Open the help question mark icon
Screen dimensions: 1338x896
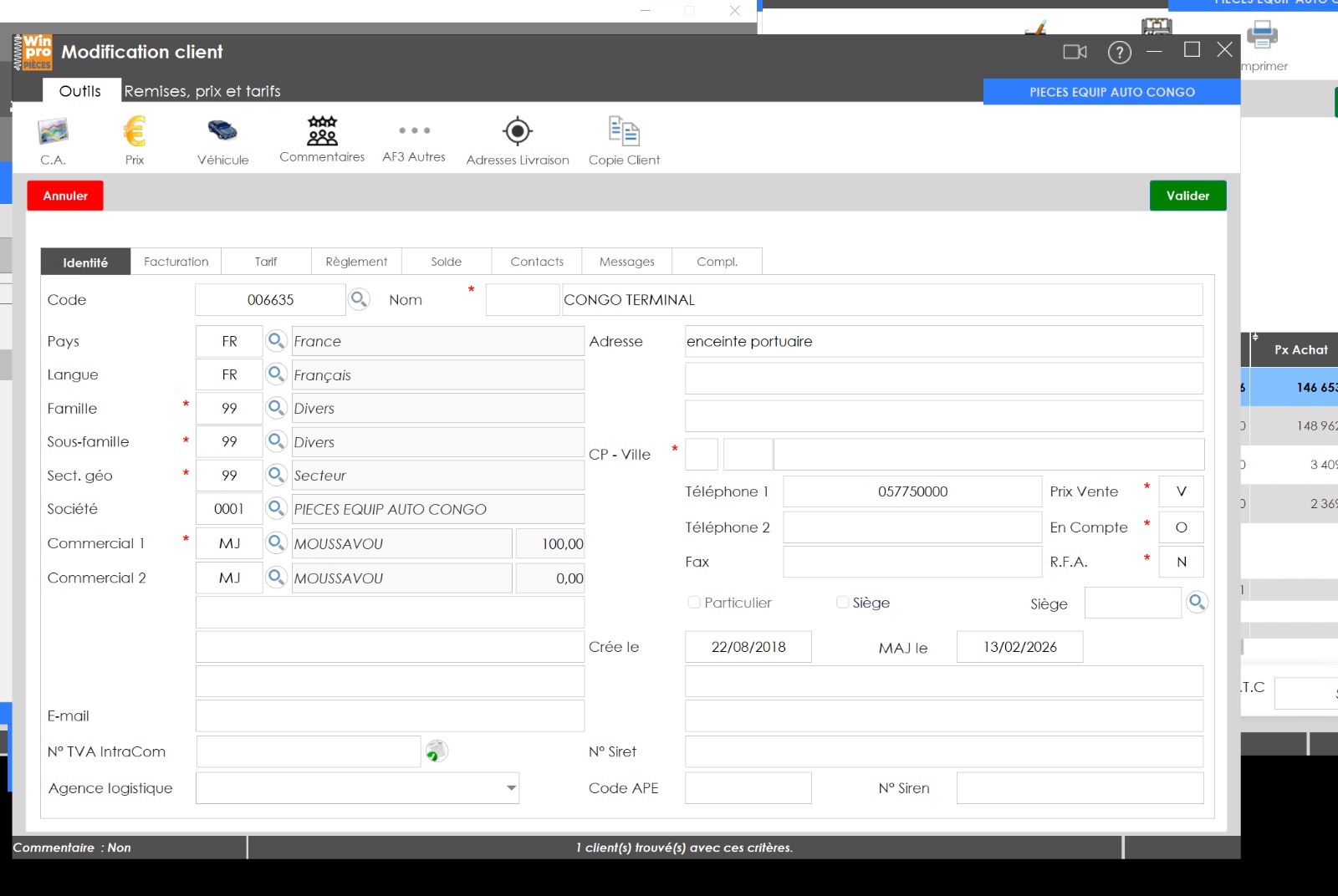[x=1119, y=53]
